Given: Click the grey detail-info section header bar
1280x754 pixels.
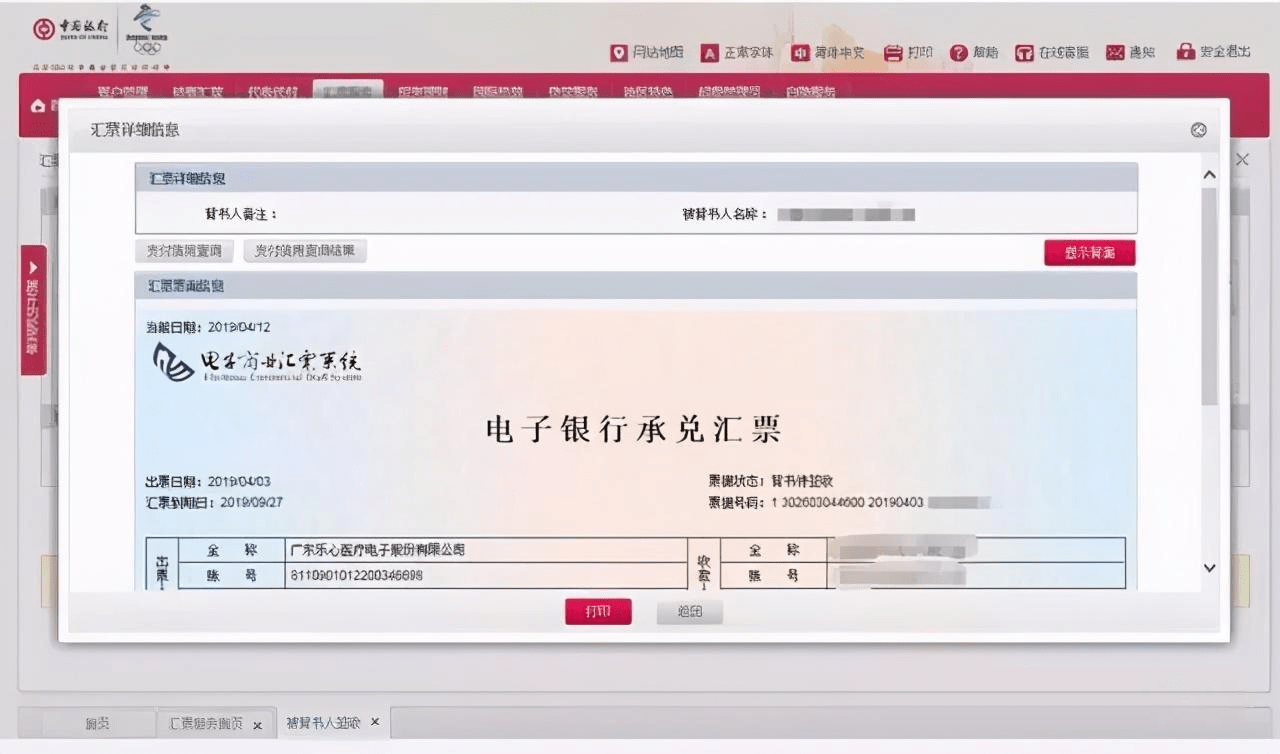Looking at the screenshot, I should pos(636,178).
